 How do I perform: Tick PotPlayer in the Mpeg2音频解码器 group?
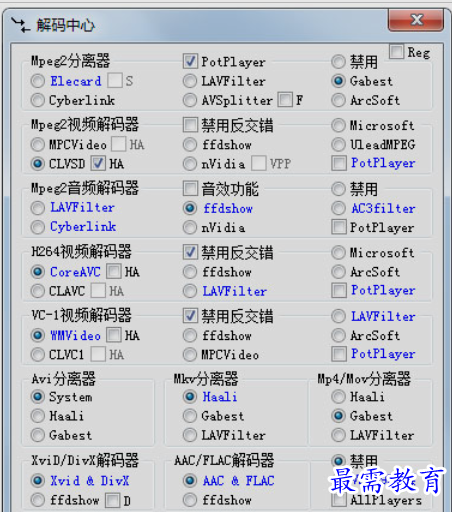click(339, 227)
